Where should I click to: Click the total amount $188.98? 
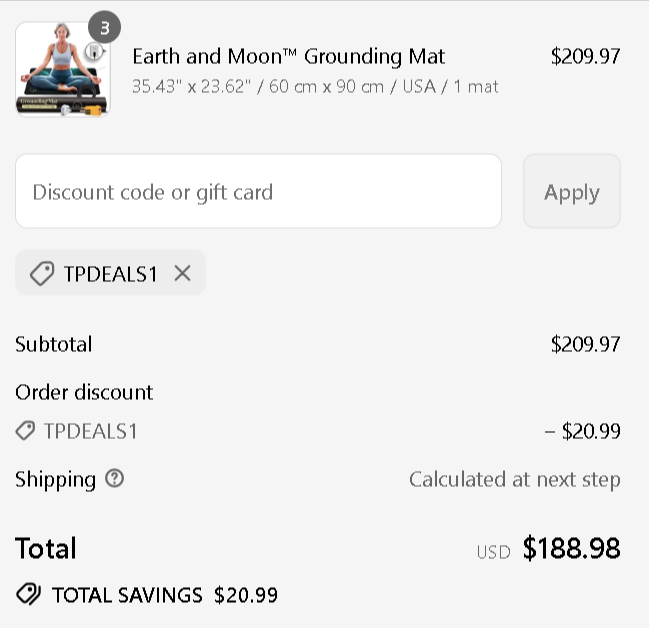click(571, 548)
